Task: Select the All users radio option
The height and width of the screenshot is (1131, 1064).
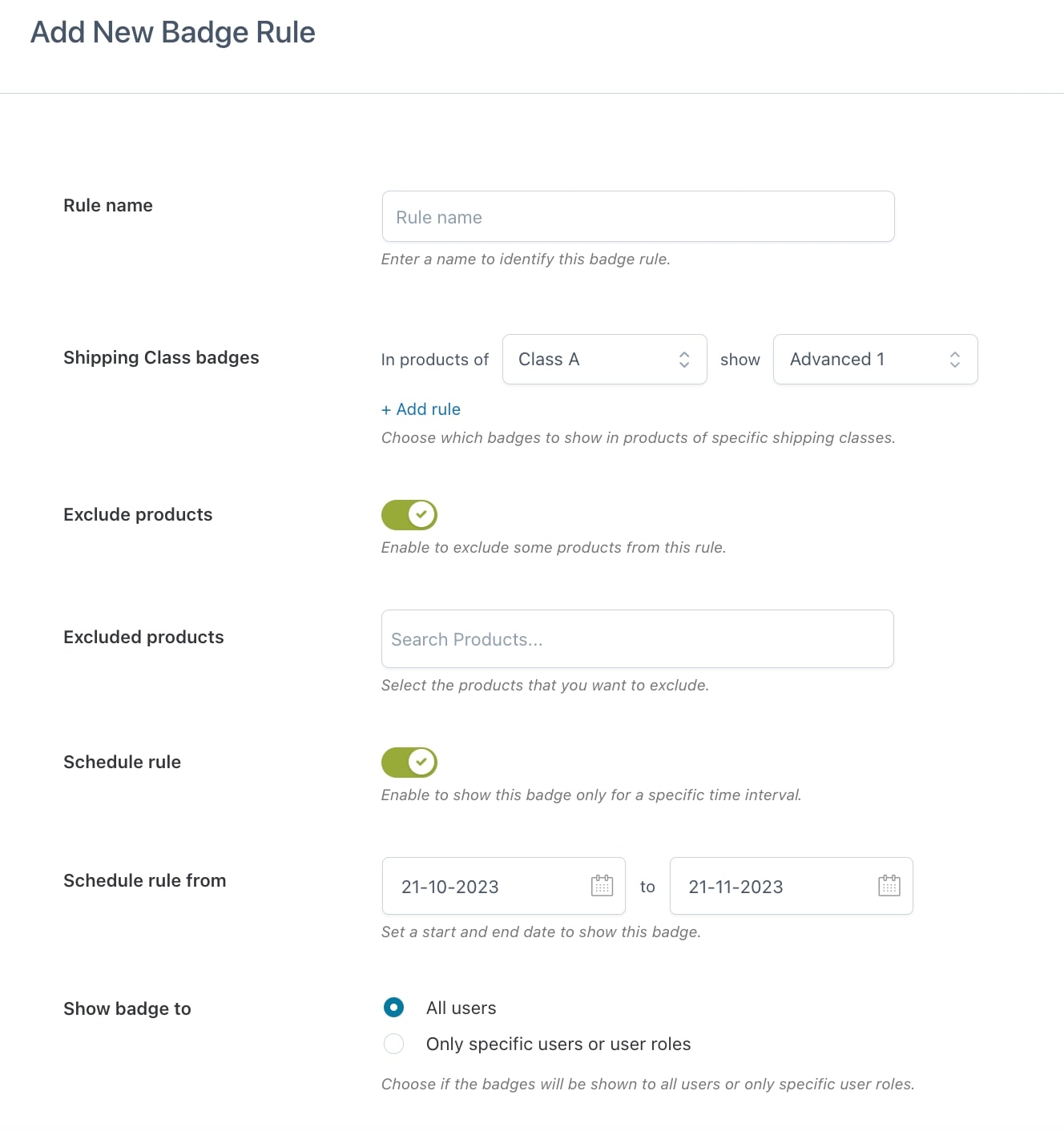Action: tap(393, 1008)
